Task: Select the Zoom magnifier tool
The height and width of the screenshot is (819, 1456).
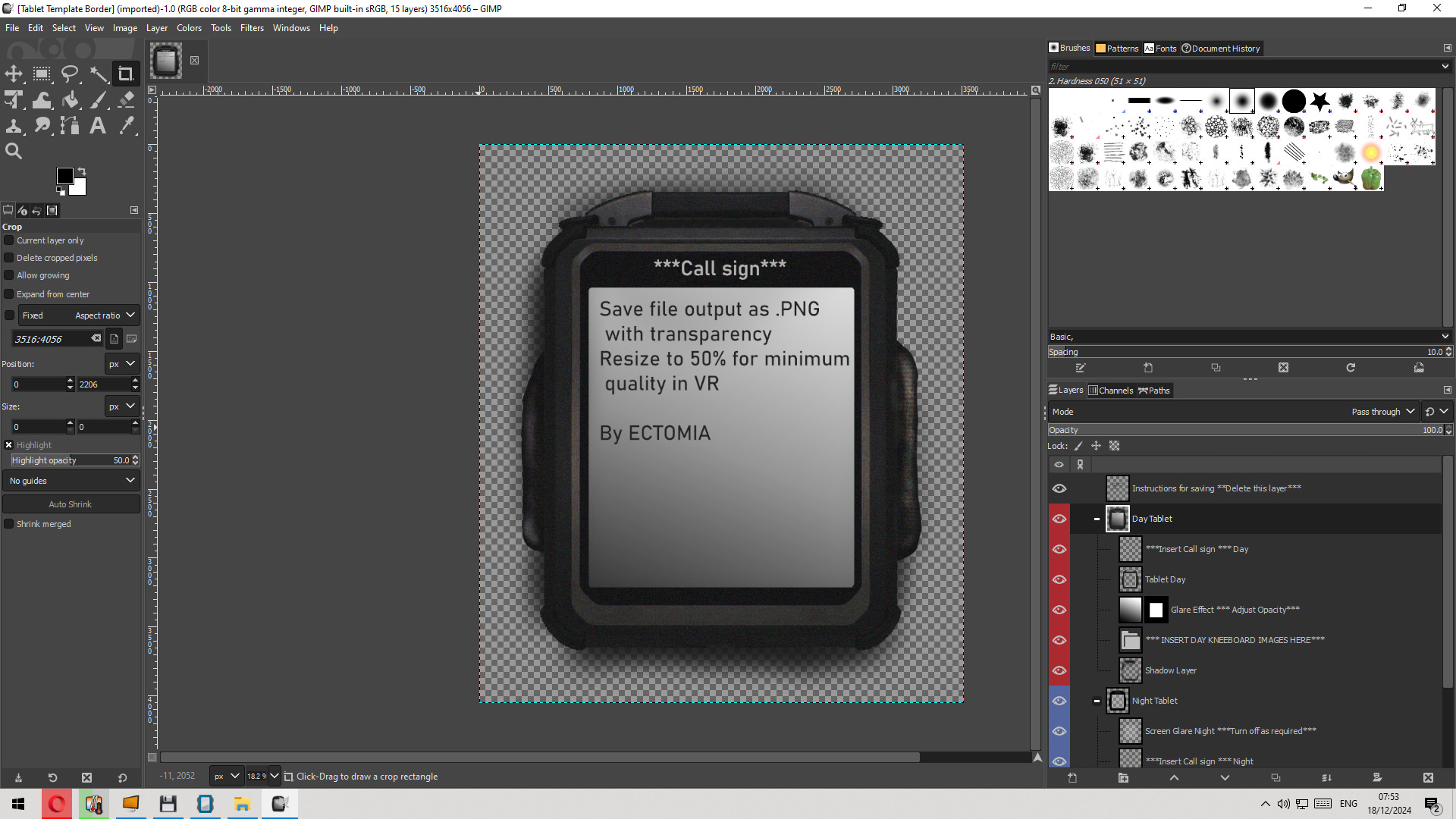Action: pyautogui.click(x=14, y=151)
